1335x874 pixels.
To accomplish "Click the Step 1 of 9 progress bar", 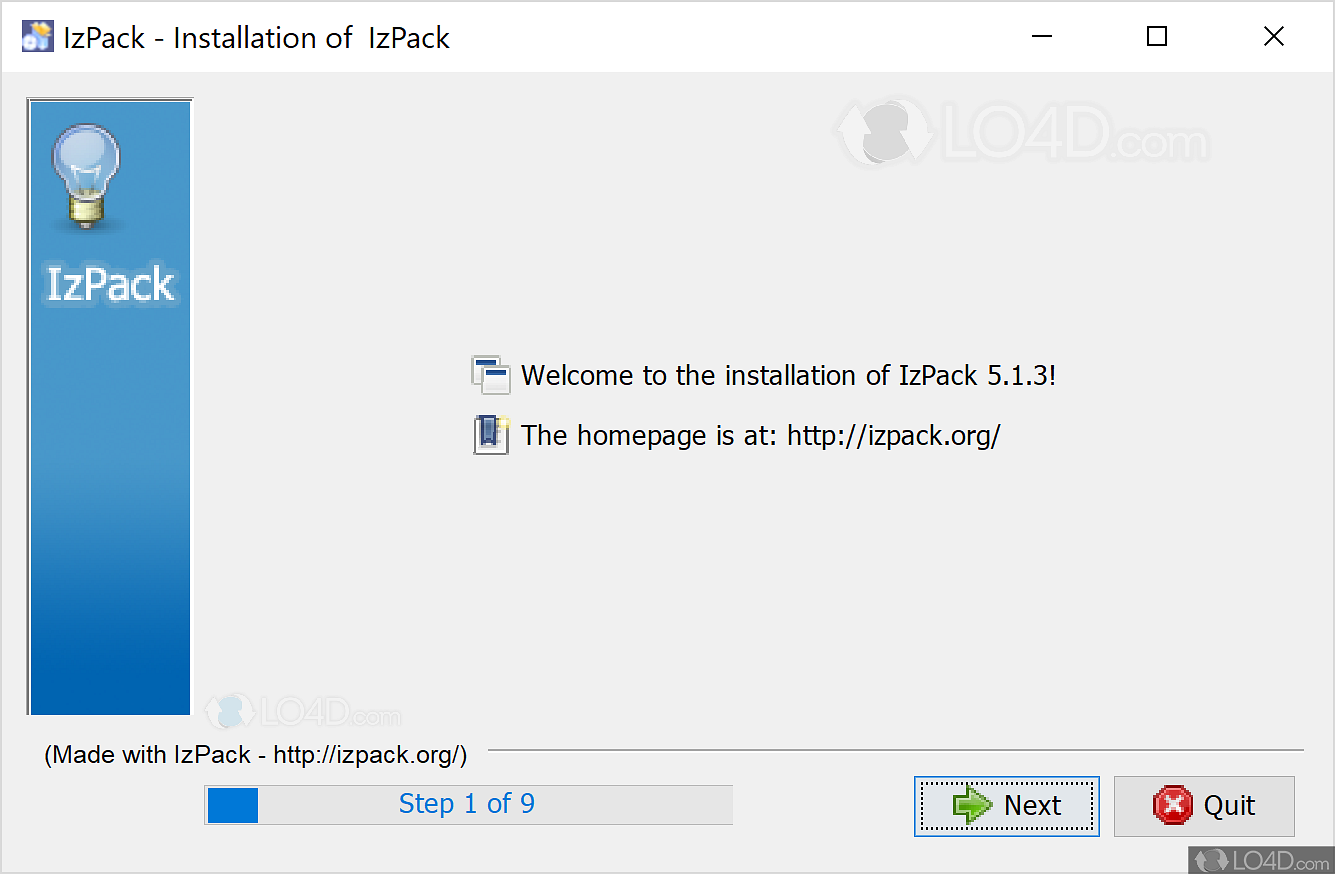I will 468,803.
